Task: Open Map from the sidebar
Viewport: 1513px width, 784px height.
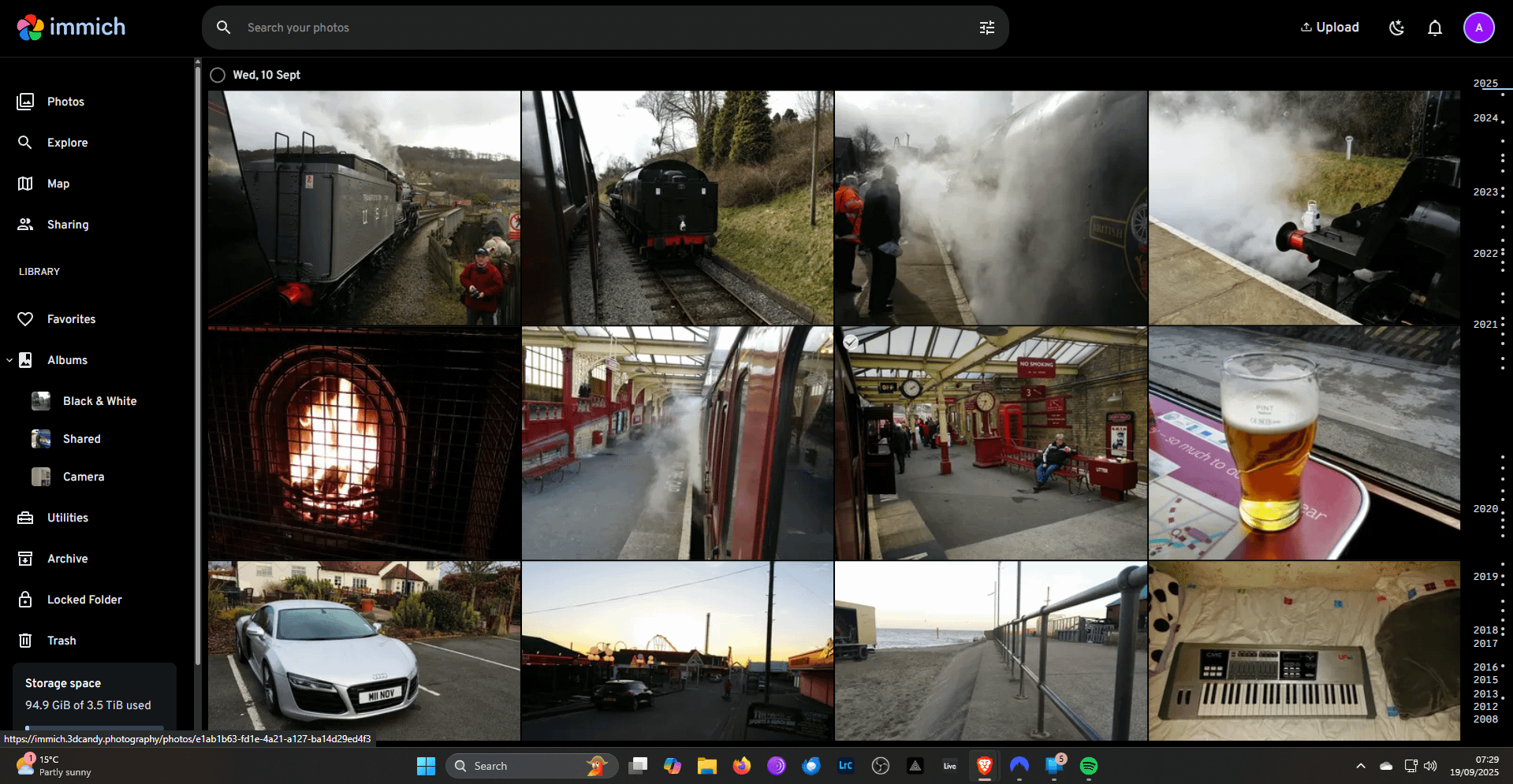Action: [x=58, y=184]
